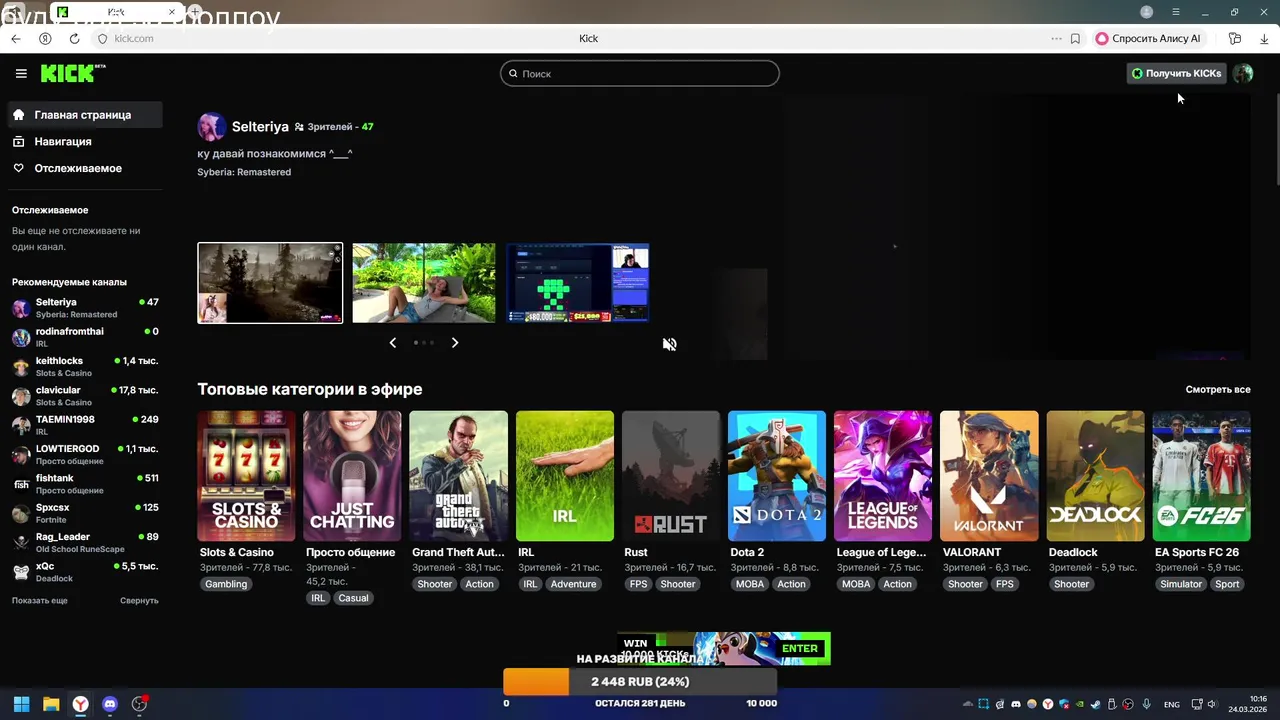
Task: Select Syberia forest stream thumbnail
Action: 270,283
